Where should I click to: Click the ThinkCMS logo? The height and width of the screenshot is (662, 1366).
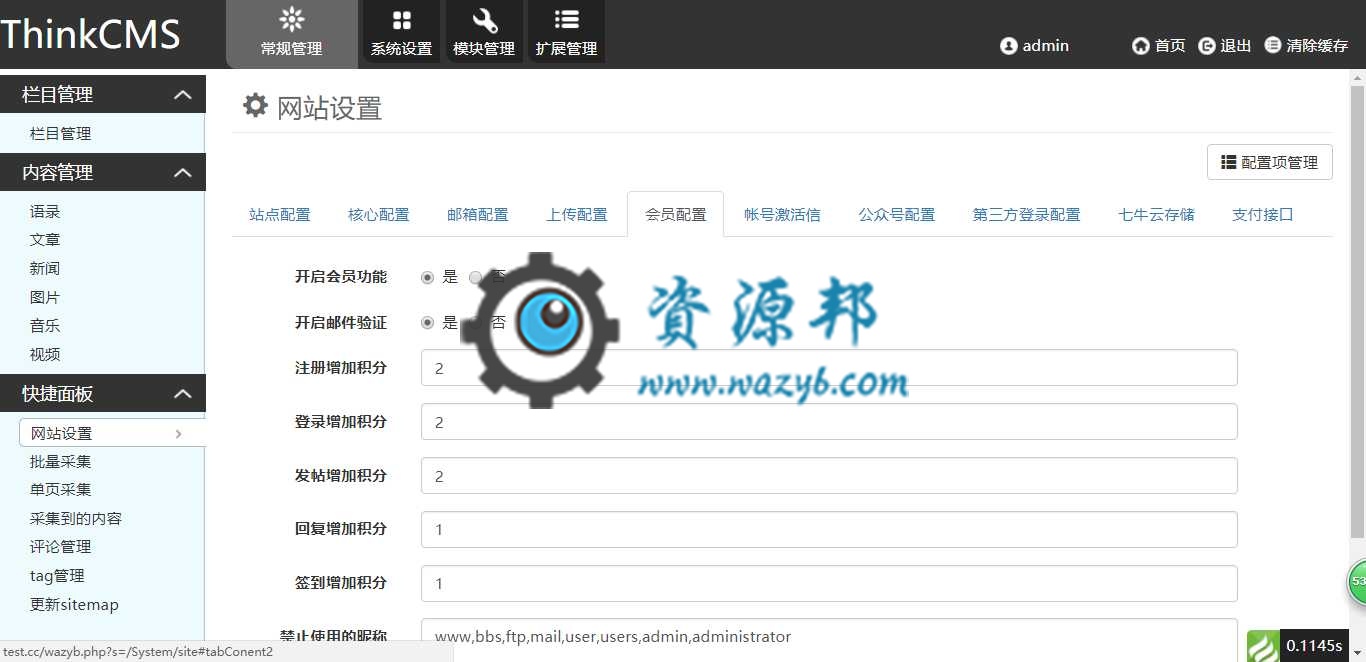[x=90, y=34]
